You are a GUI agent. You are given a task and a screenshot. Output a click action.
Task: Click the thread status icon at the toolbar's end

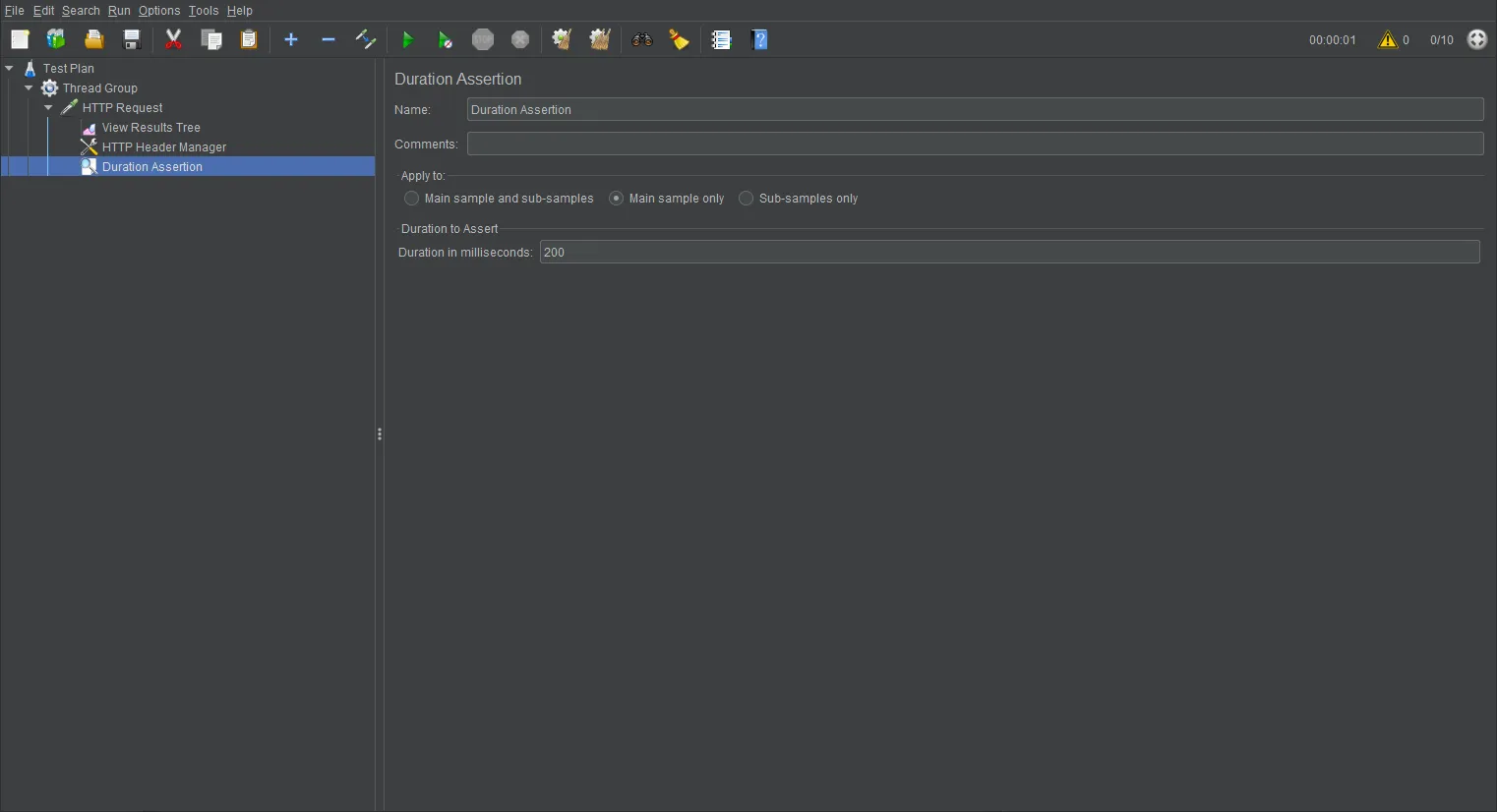pos(1477,39)
